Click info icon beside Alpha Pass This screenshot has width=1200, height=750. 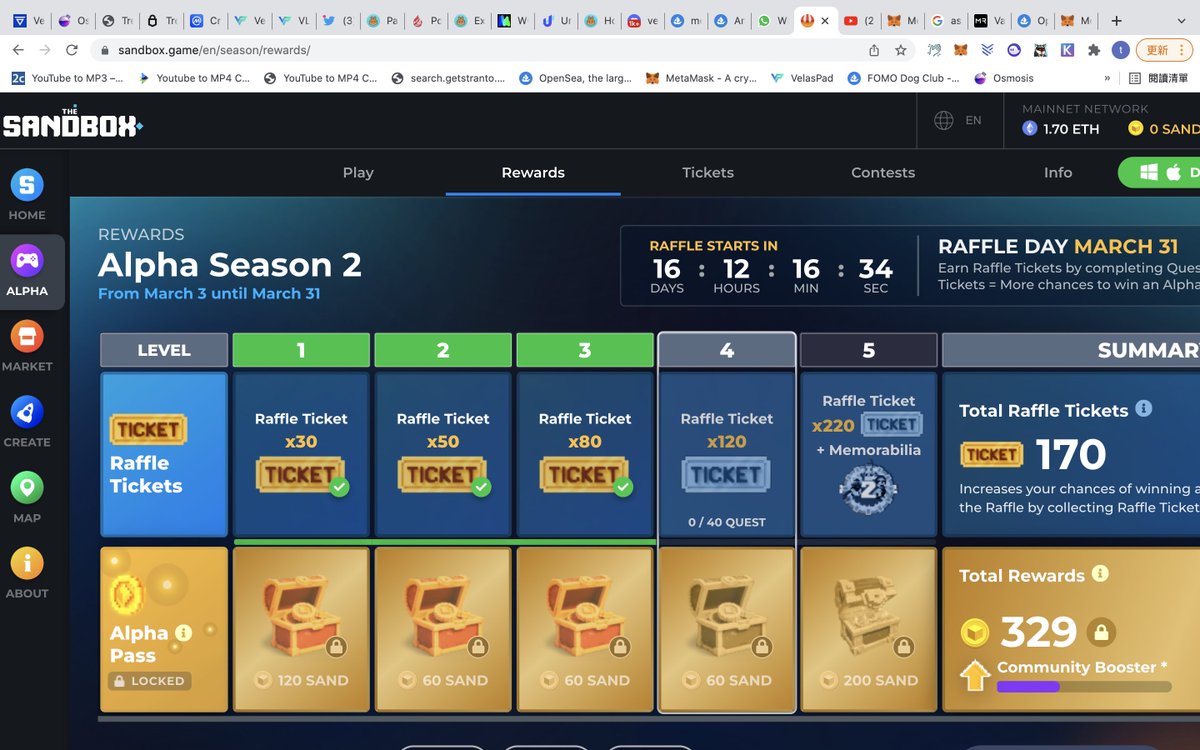183,632
